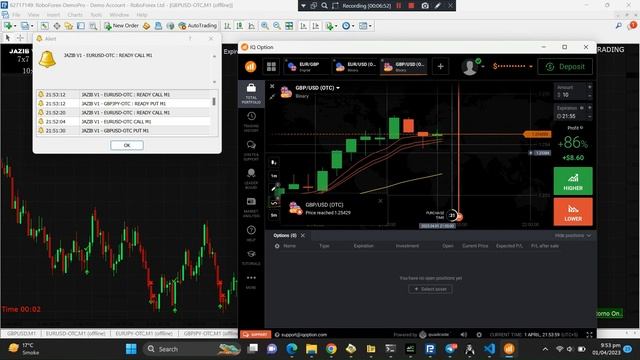Click the Deposit button
Screen dimensions: 640x360
pyautogui.click(x=565, y=67)
